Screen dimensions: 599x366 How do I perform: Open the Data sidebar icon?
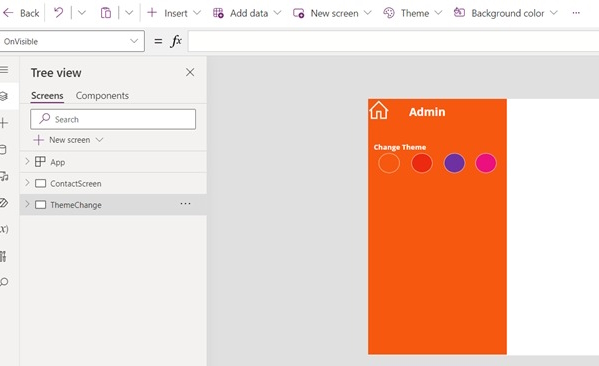[x=3, y=150]
